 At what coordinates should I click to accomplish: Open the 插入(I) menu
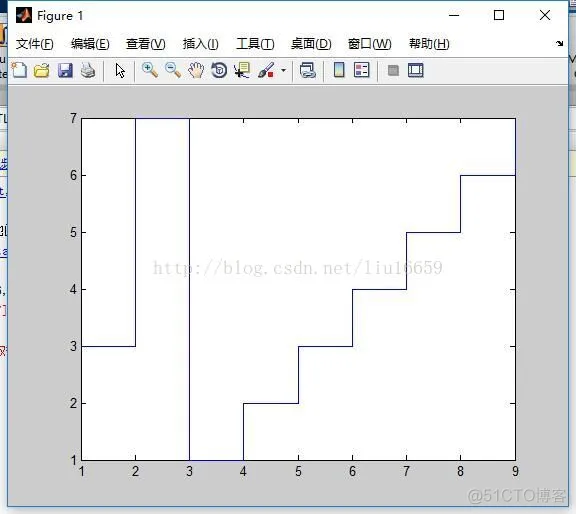tap(201, 44)
